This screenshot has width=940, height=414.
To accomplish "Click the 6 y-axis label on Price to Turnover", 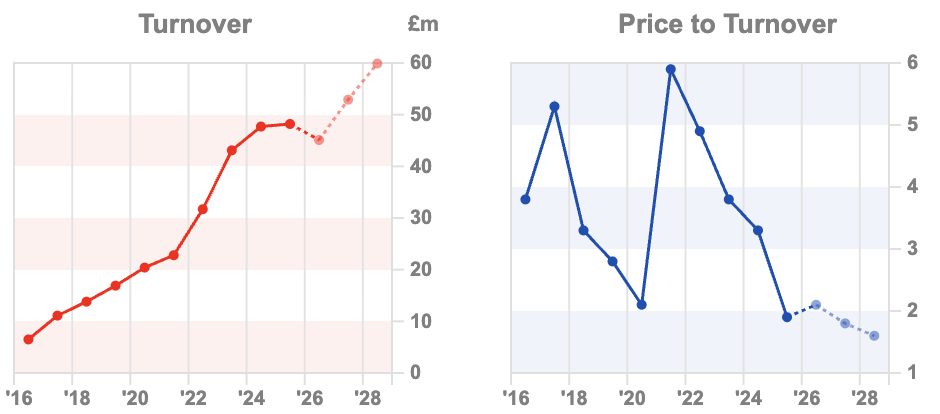I will click(910, 63).
